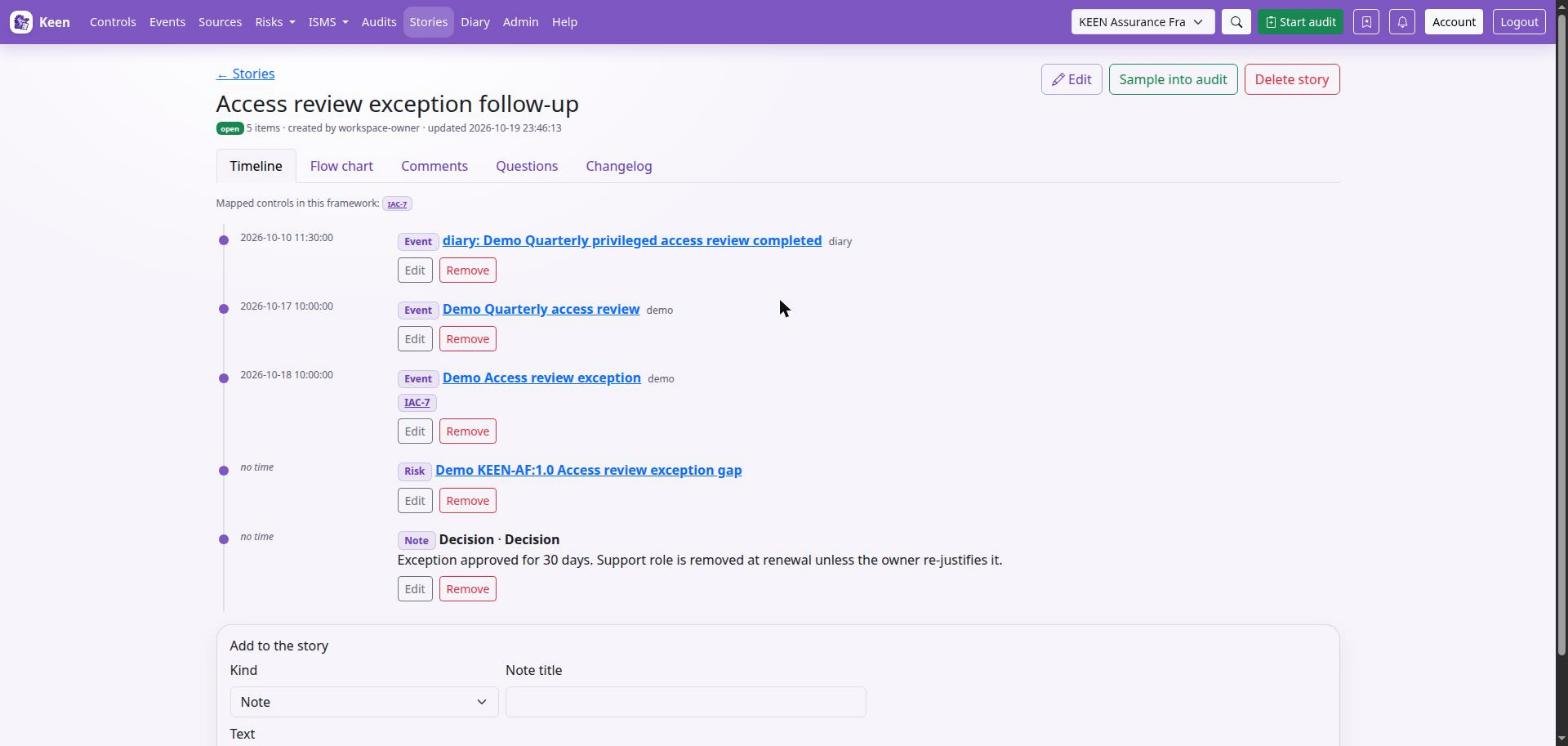The height and width of the screenshot is (746, 1568).
Task: Click the Delete story button
Action: pyautogui.click(x=1292, y=80)
